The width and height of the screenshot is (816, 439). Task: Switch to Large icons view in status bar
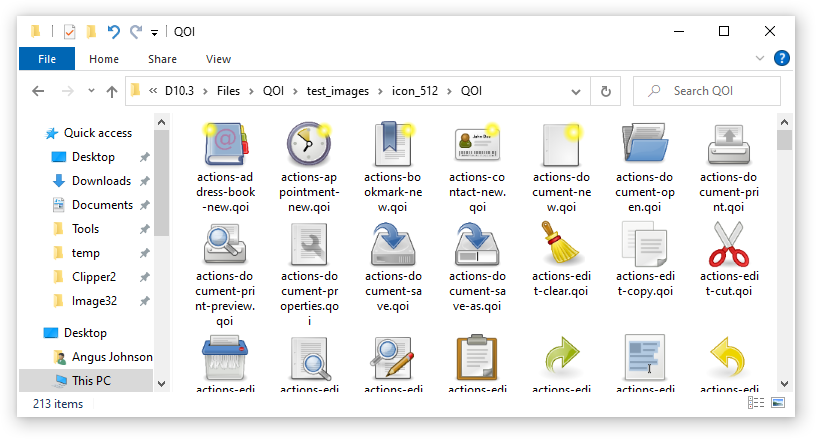click(778, 403)
